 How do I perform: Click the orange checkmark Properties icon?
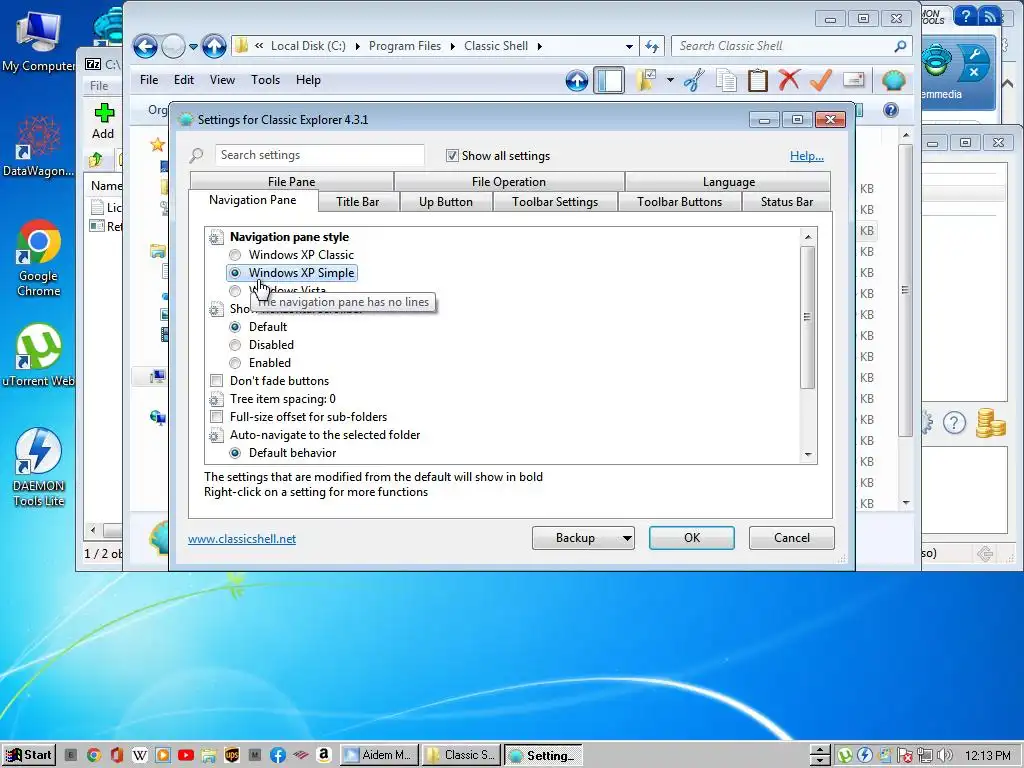coord(821,80)
